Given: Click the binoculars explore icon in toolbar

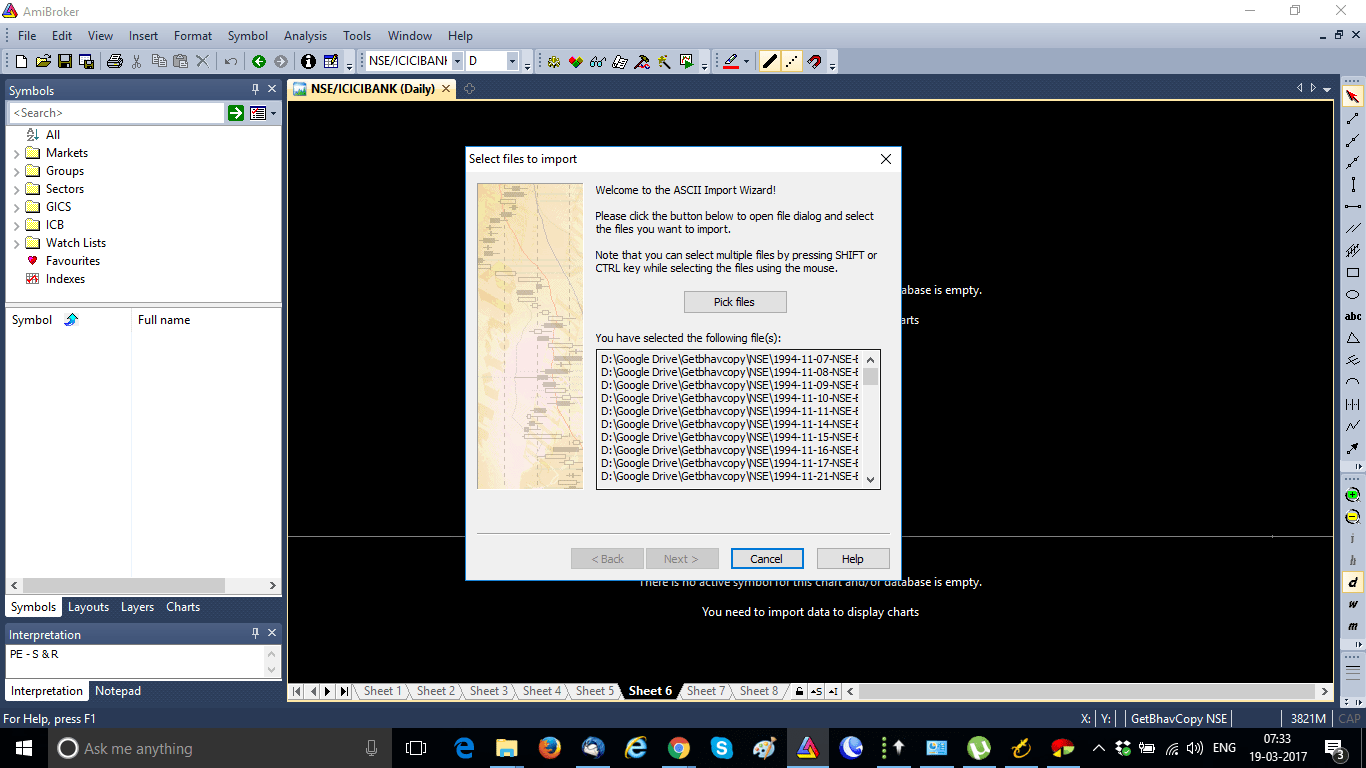Looking at the screenshot, I should pos(597,61).
